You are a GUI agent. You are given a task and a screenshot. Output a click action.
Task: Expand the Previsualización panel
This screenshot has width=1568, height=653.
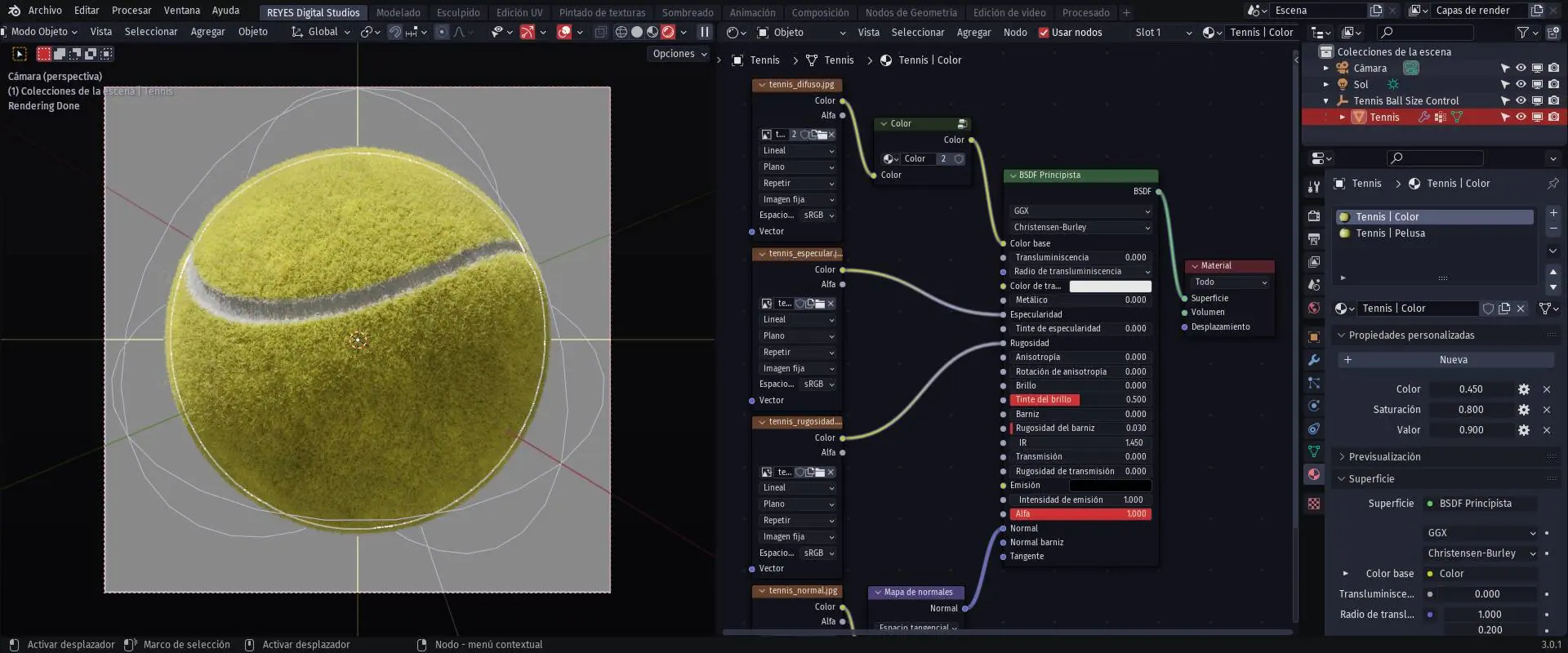pyautogui.click(x=1384, y=457)
